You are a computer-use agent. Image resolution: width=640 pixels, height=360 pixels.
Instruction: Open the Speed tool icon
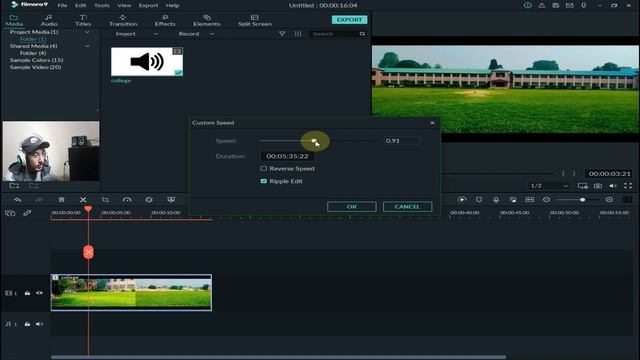[x=127, y=200]
